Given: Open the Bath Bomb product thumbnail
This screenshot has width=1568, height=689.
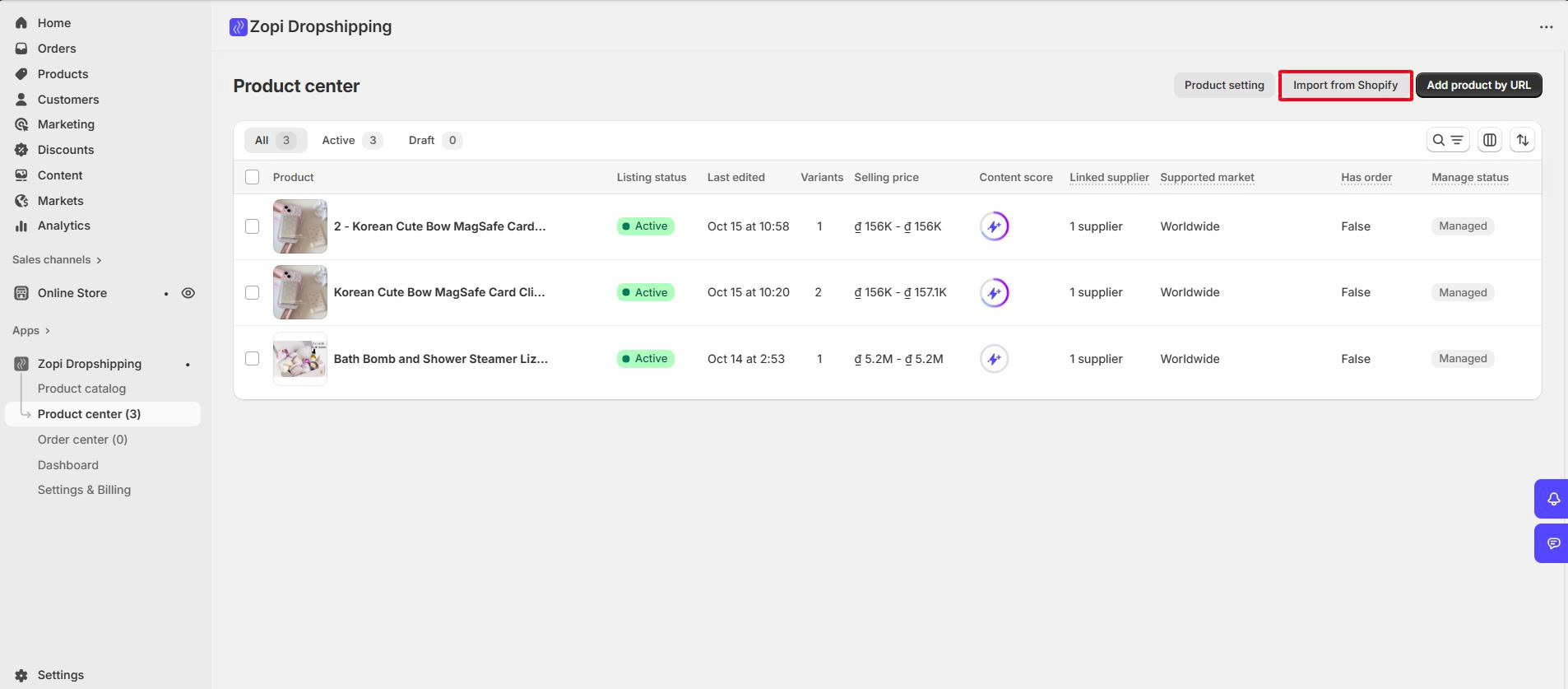Looking at the screenshot, I should click(x=299, y=359).
